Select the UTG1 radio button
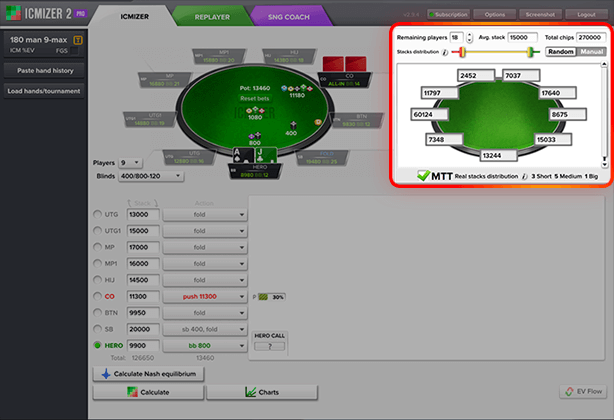Screen dimensions: 614x420 click(97, 231)
